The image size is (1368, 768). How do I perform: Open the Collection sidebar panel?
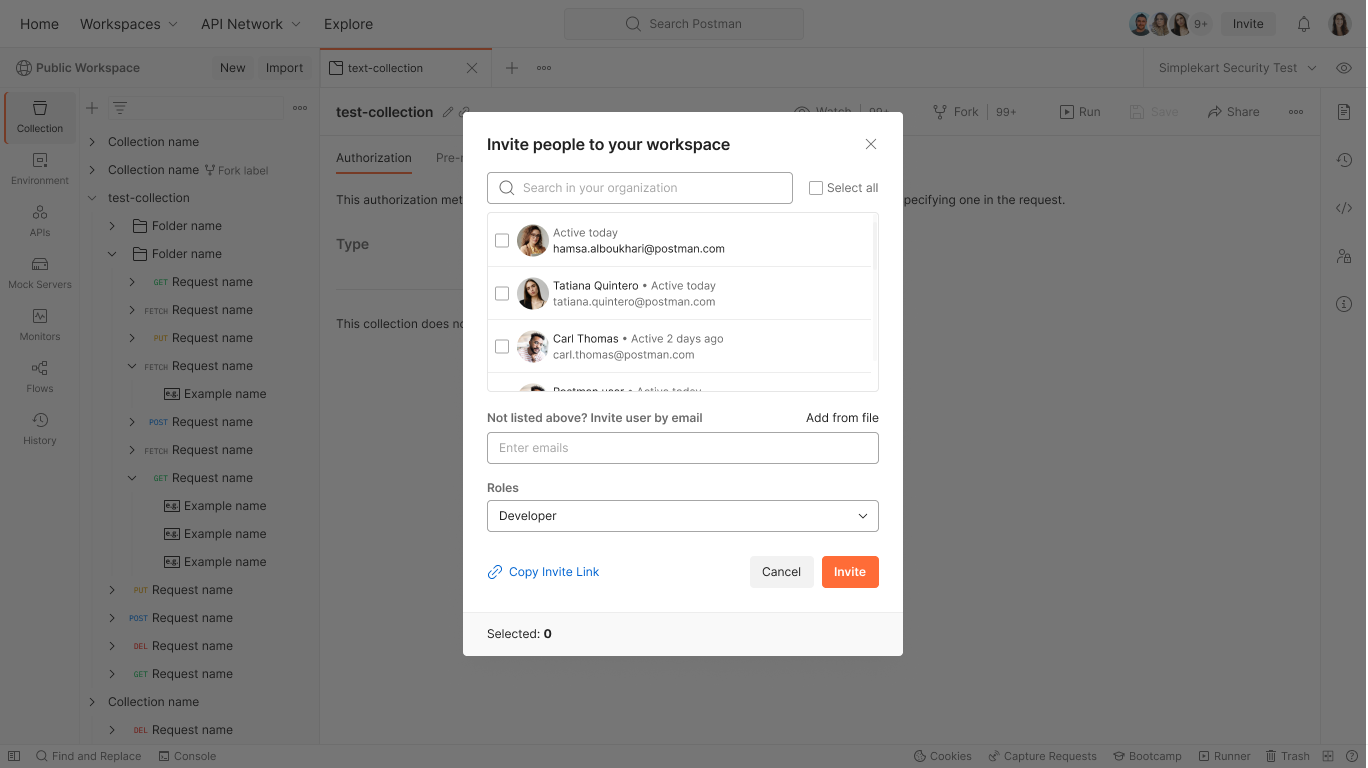pos(40,117)
